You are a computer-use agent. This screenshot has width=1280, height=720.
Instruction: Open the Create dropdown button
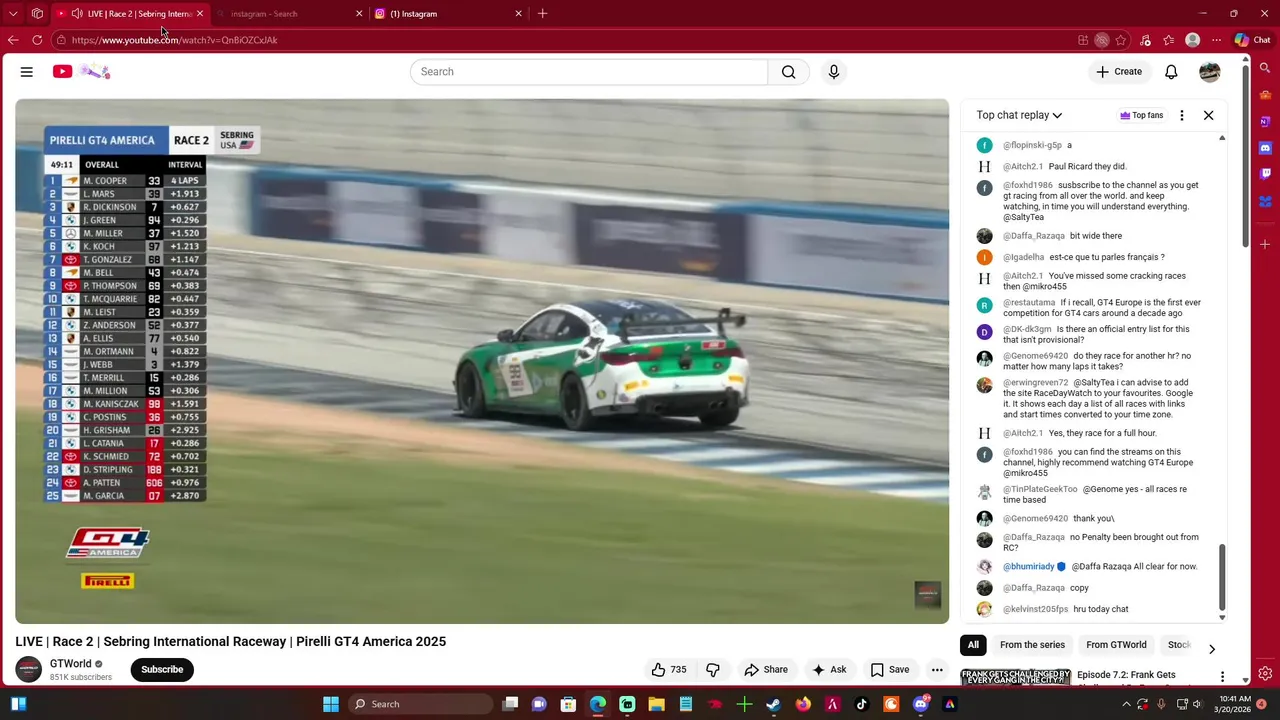(x=1119, y=72)
